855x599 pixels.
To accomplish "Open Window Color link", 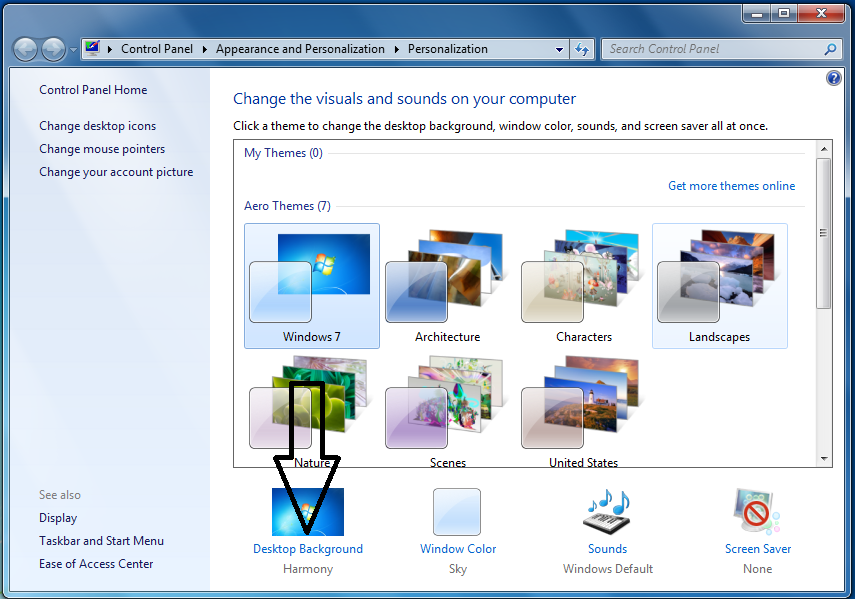I will pyautogui.click(x=458, y=549).
